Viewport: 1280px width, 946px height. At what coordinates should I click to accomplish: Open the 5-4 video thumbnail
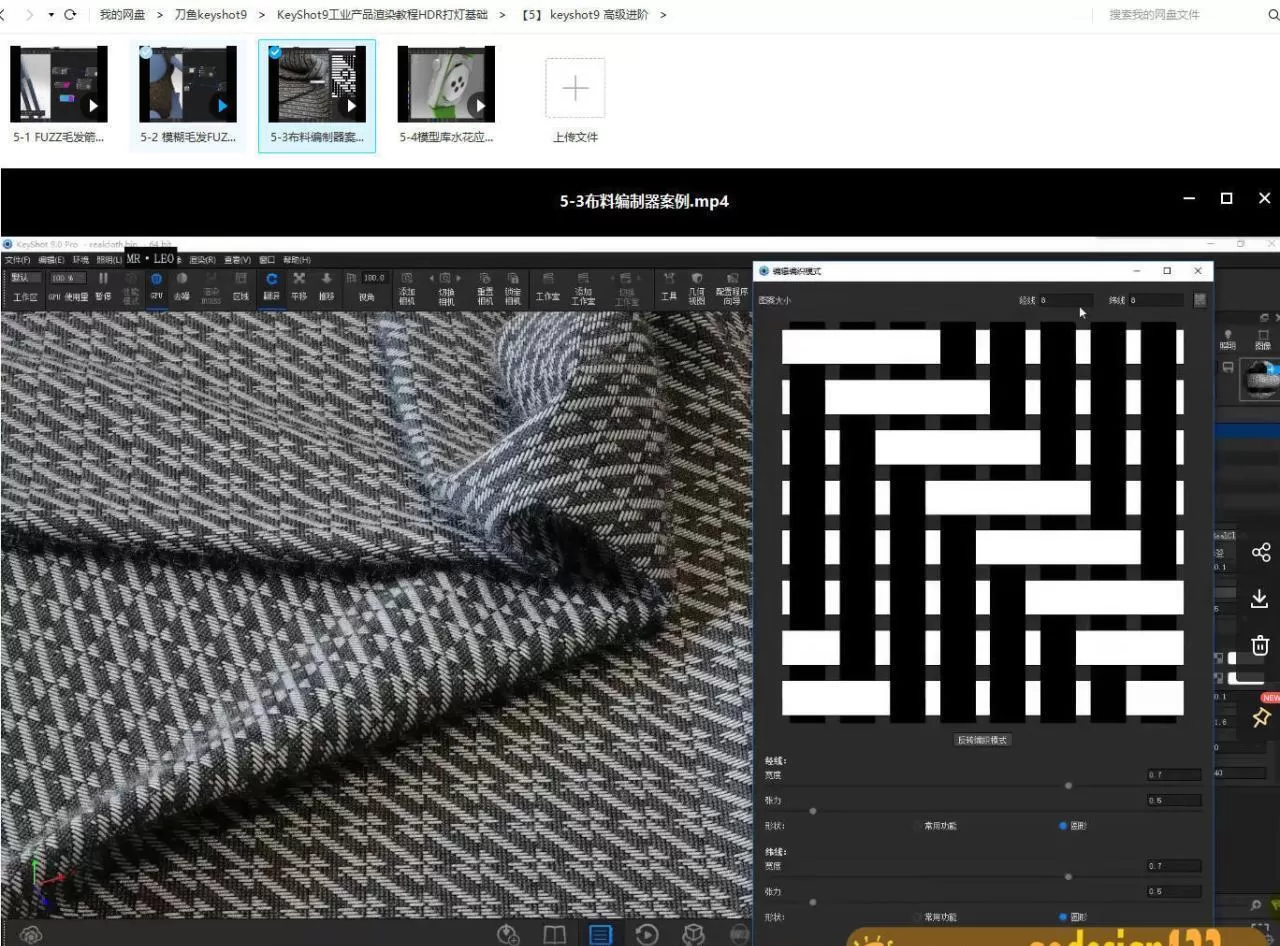coord(446,84)
